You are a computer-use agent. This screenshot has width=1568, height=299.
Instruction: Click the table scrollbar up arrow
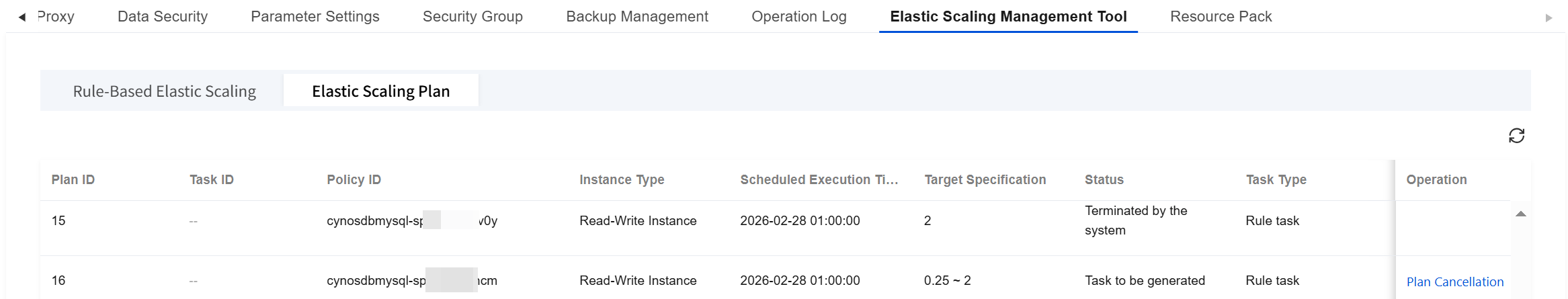tap(1520, 214)
